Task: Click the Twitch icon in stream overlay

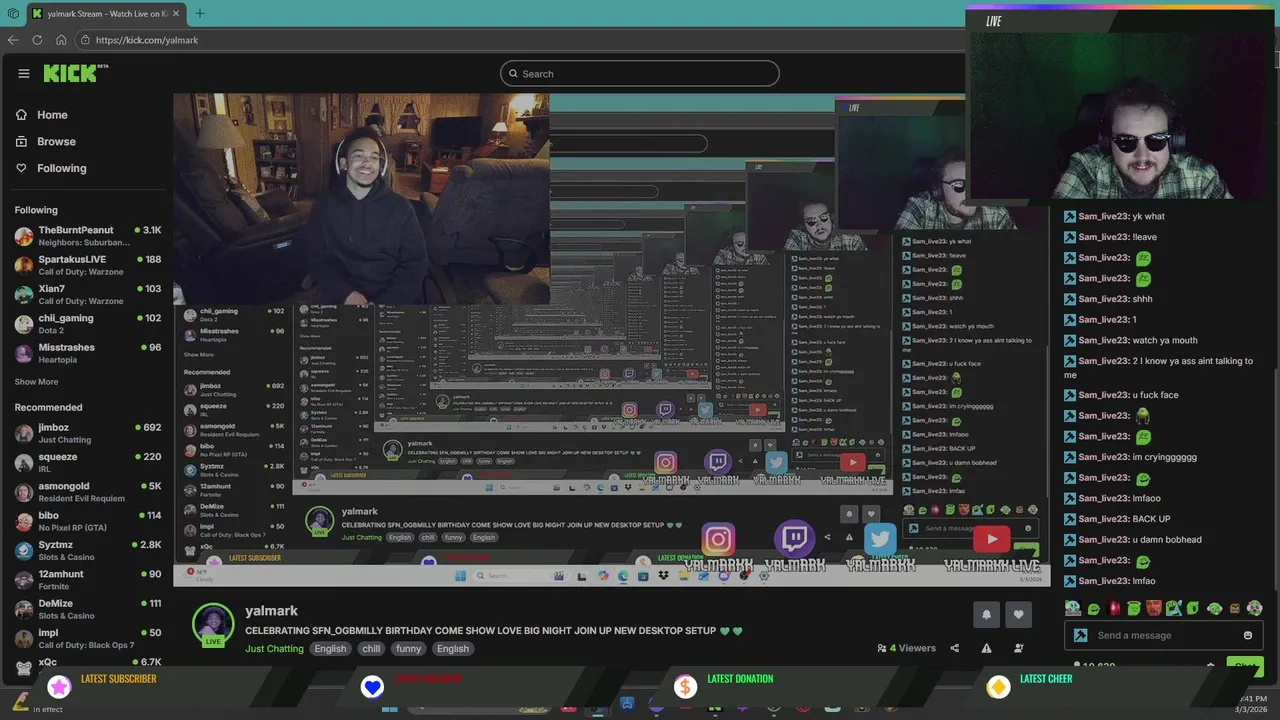Action: click(x=795, y=540)
